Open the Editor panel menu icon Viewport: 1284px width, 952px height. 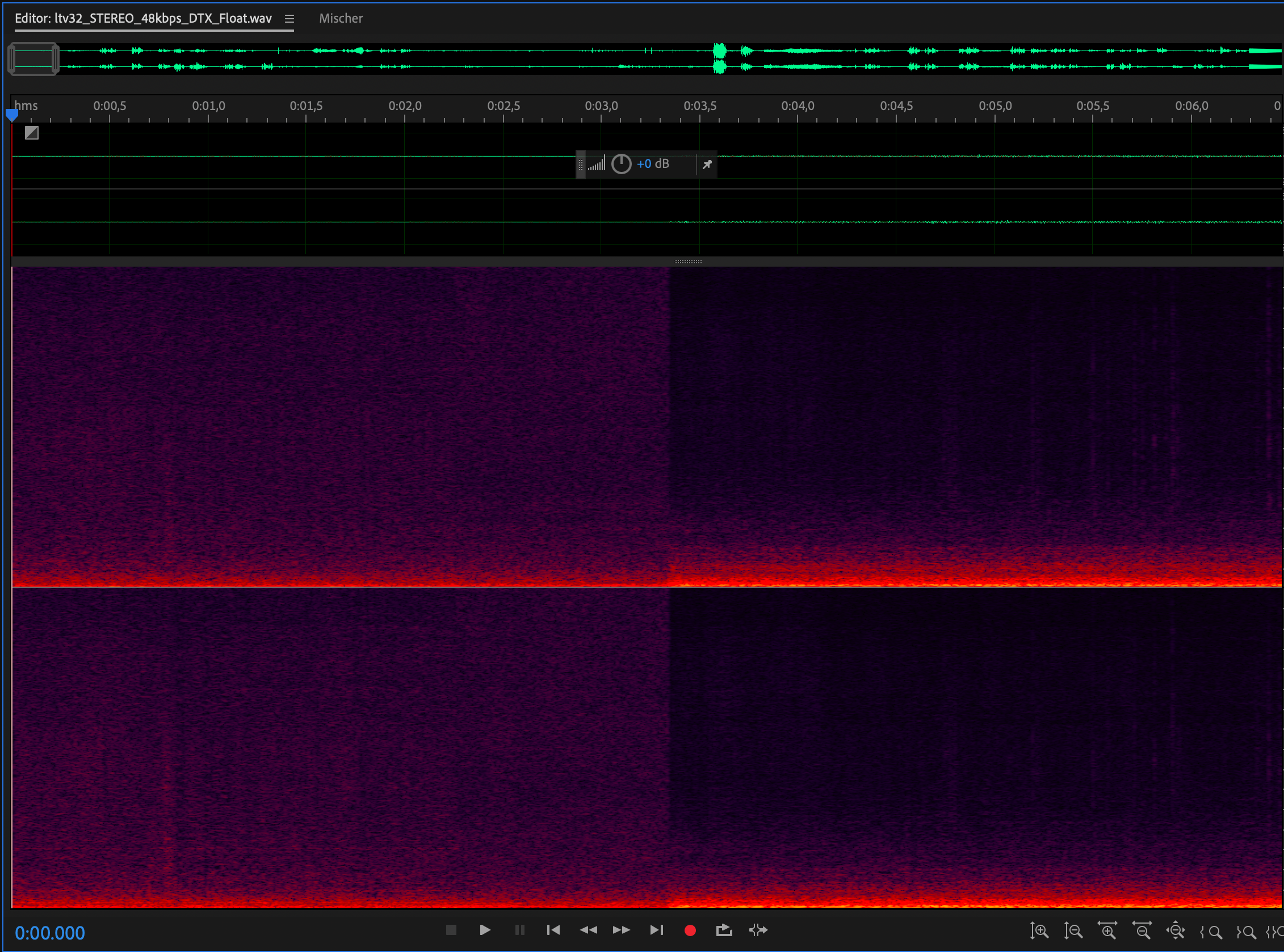[289, 19]
